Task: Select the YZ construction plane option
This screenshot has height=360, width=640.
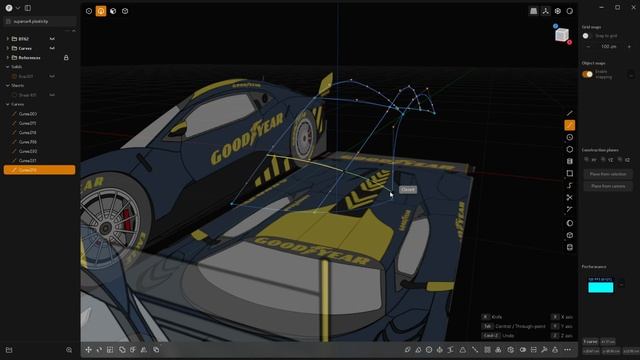Action: point(607,160)
